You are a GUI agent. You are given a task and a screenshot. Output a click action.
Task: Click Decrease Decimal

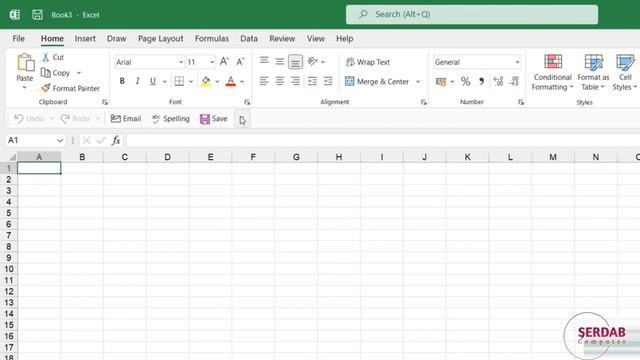pos(514,81)
